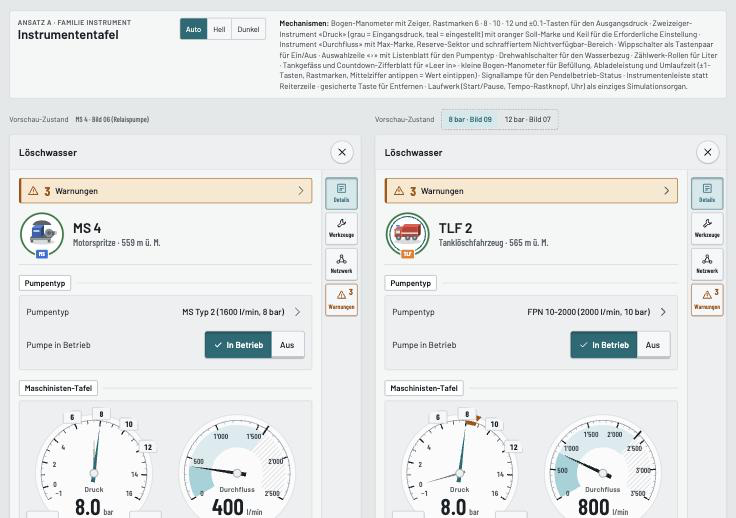Select the Maschinisten-Tafel label for MS 4
This screenshot has height=518, width=736.
[x=58, y=388]
